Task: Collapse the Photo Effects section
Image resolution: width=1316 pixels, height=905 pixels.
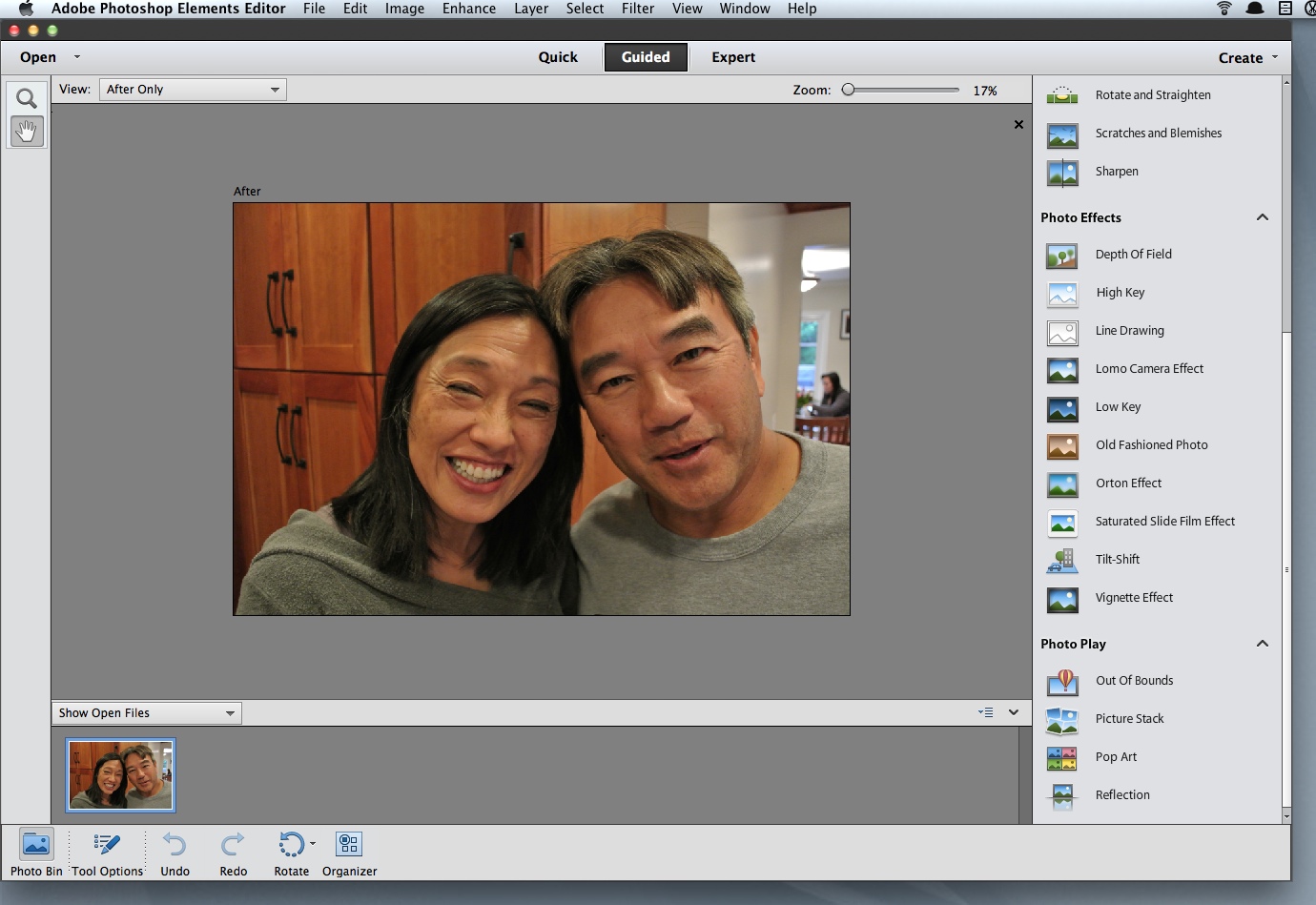Action: (x=1262, y=217)
